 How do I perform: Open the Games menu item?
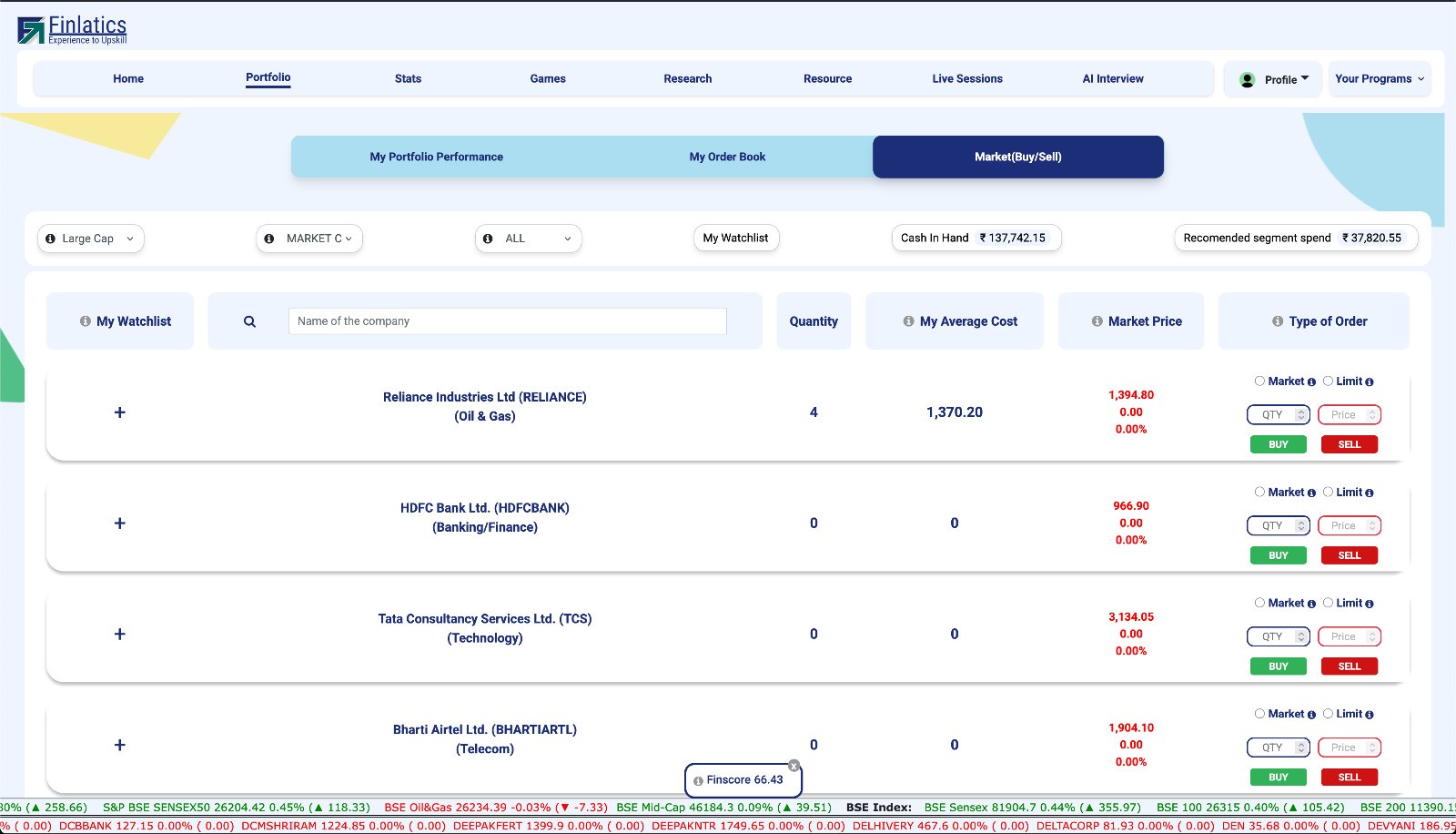(548, 79)
